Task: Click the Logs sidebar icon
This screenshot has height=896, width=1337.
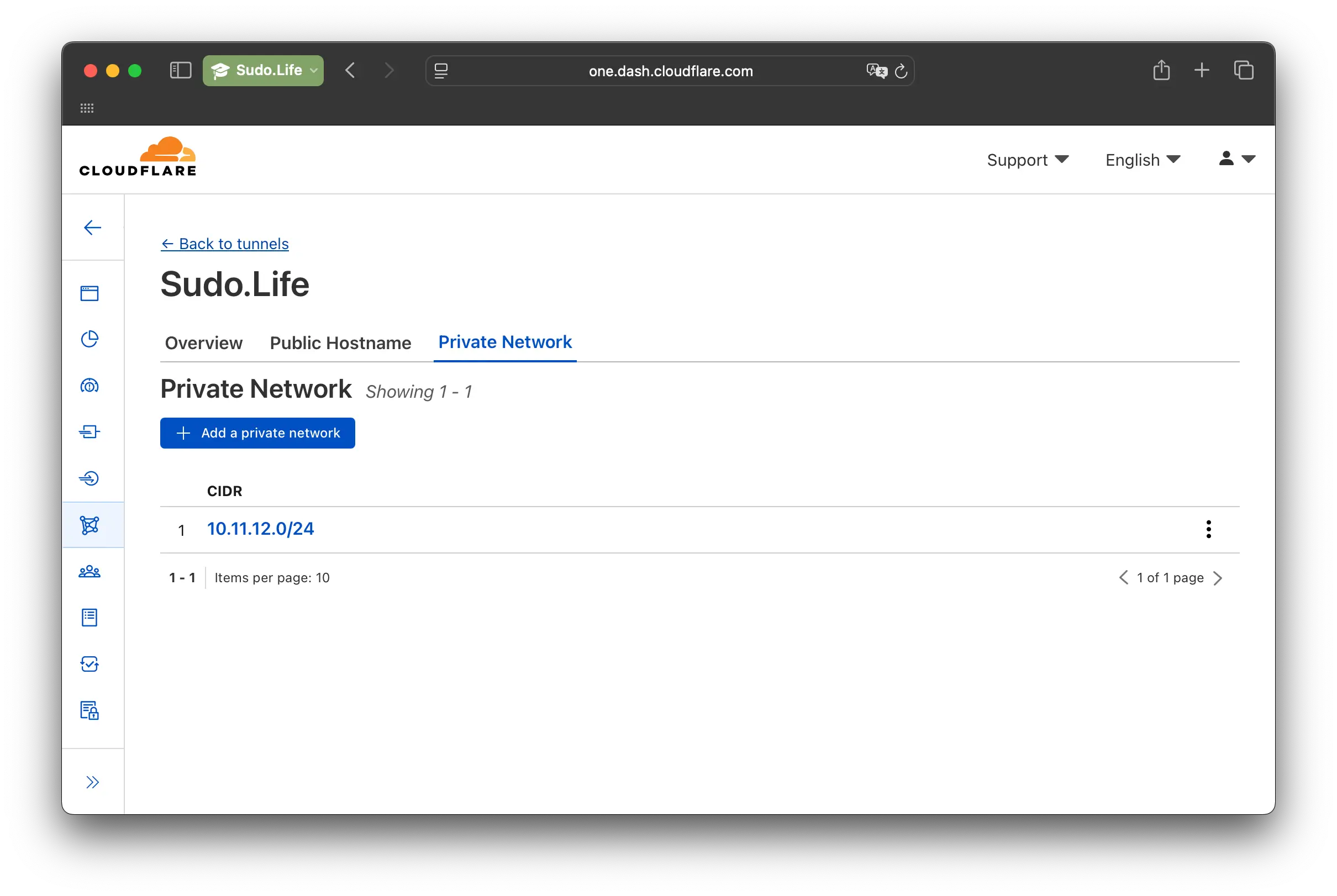Action: (x=90, y=617)
